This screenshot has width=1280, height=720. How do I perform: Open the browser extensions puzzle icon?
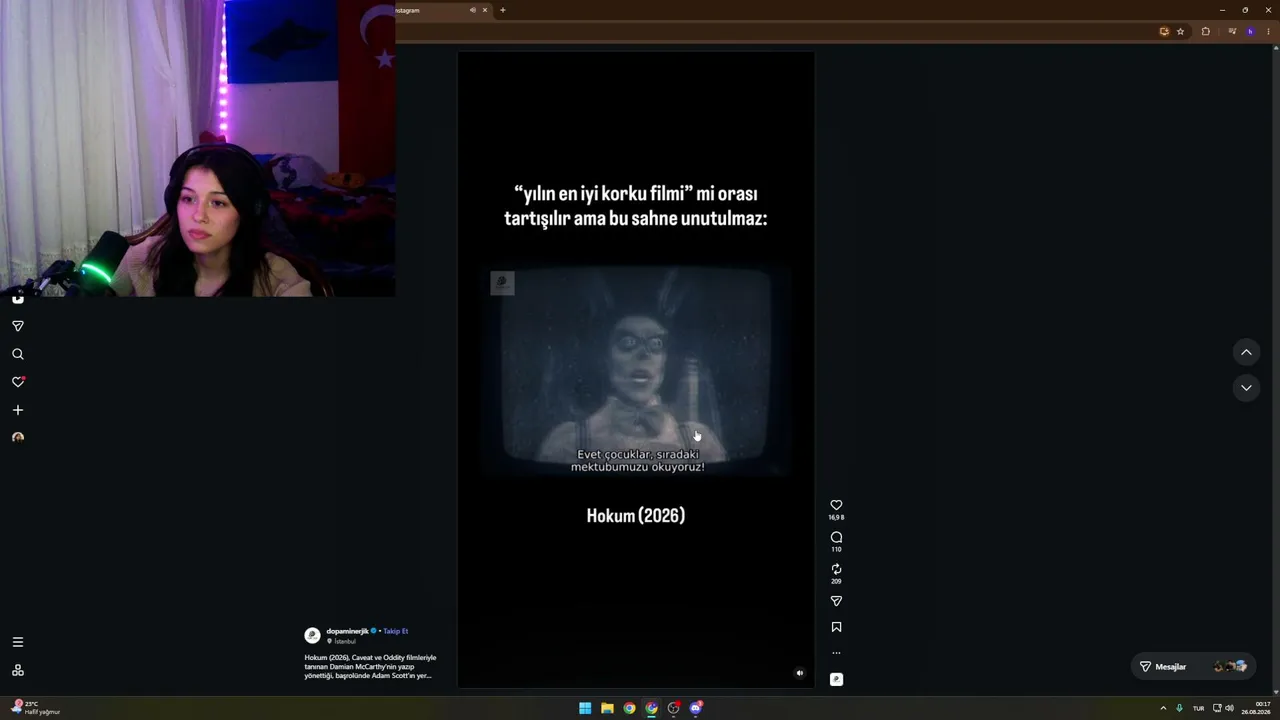tap(1205, 31)
